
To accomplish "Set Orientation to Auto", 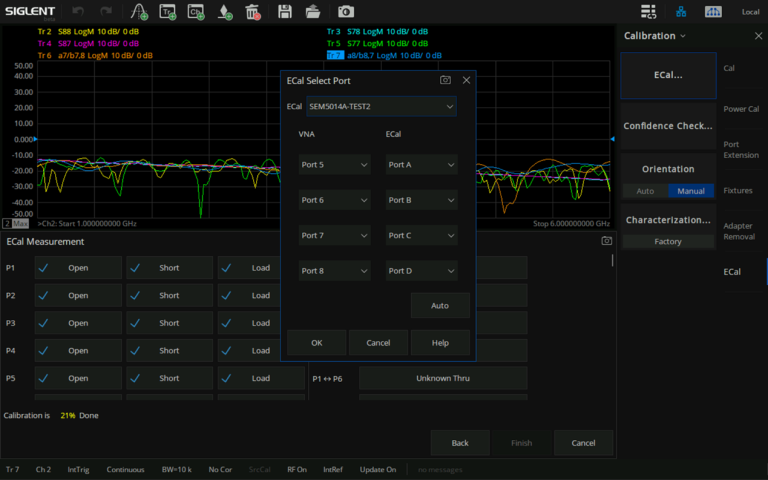I will pos(645,191).
